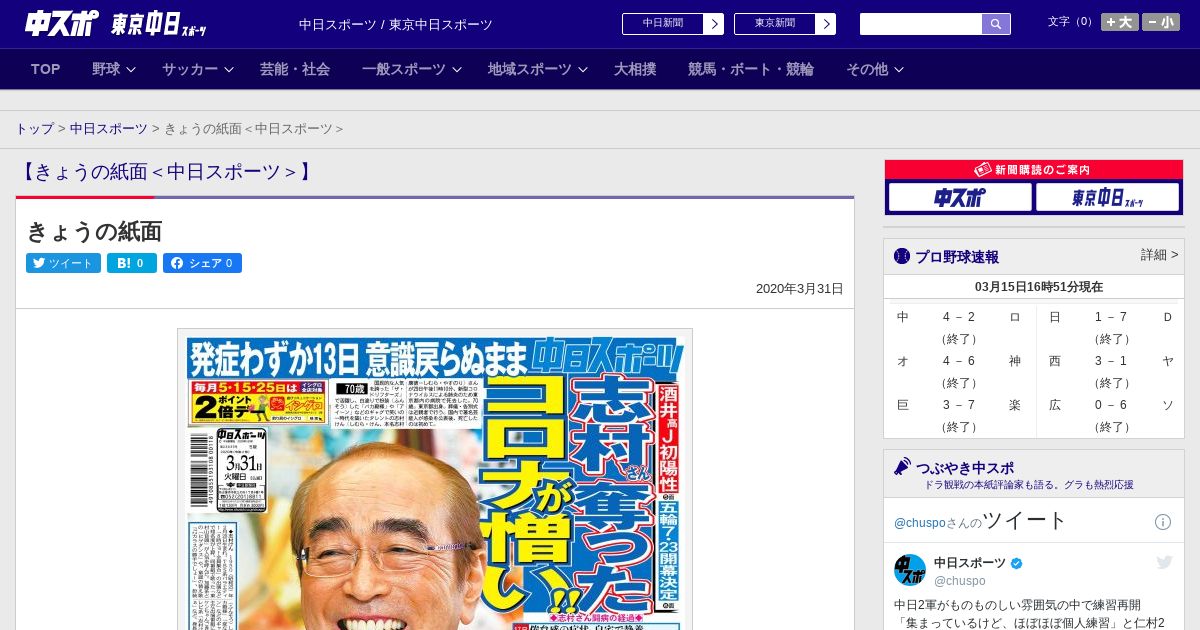Open 大相撲 section
Image resolution: width=1200 pixels, height=630 pixels.
[x=635, y=69]
